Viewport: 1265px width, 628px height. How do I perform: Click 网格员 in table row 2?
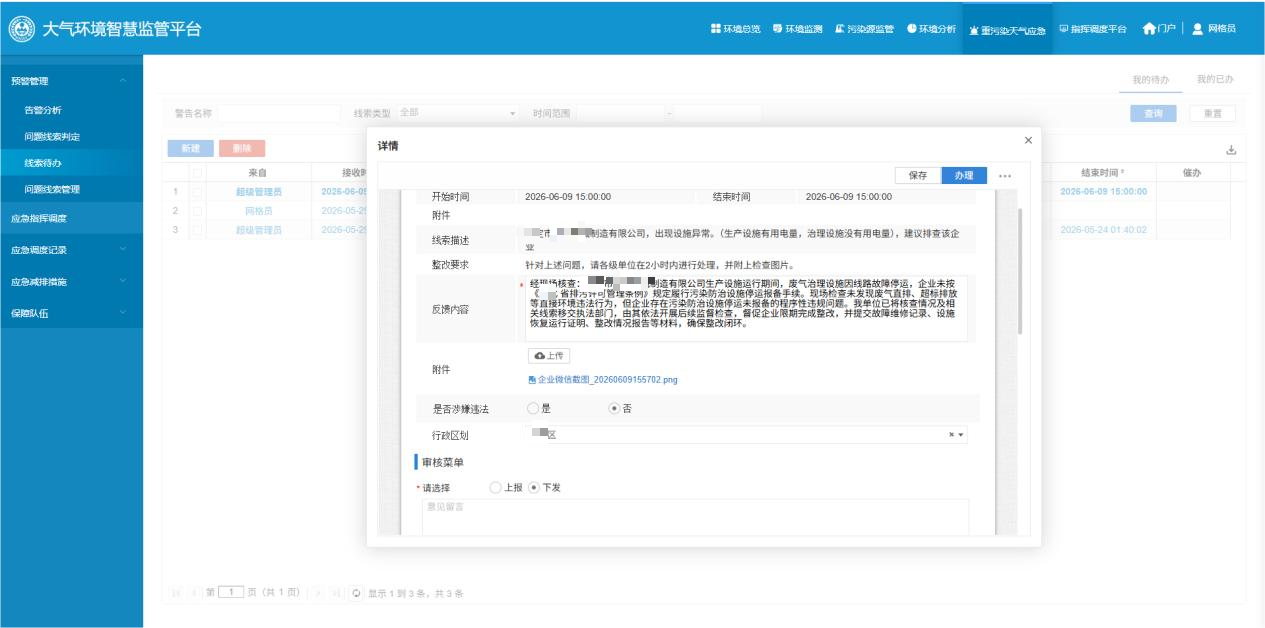[258, 210]
